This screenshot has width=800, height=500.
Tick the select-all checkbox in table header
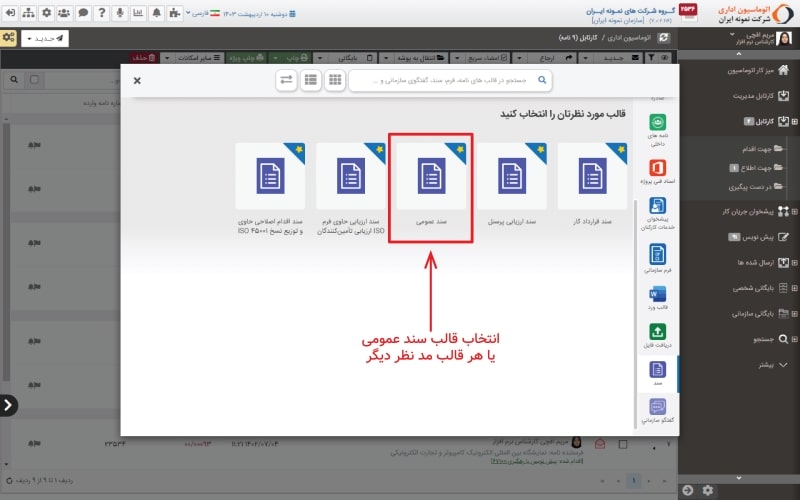click(34, 80)
